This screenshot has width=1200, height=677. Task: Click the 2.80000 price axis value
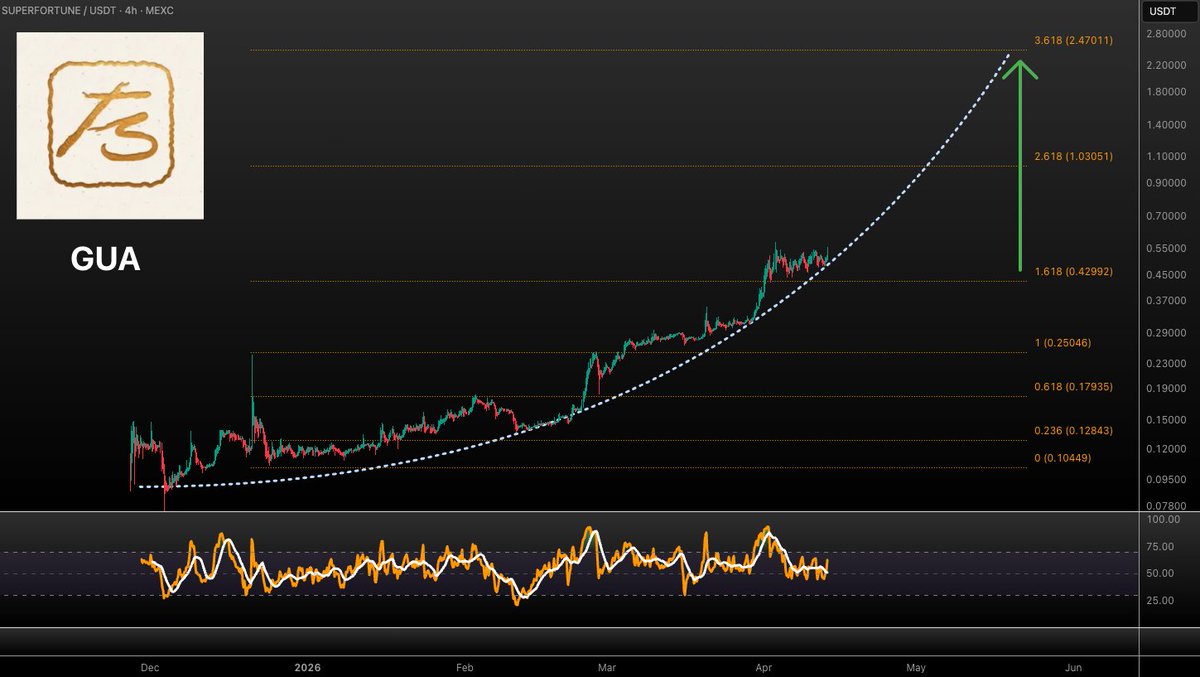coord(1166,33)
